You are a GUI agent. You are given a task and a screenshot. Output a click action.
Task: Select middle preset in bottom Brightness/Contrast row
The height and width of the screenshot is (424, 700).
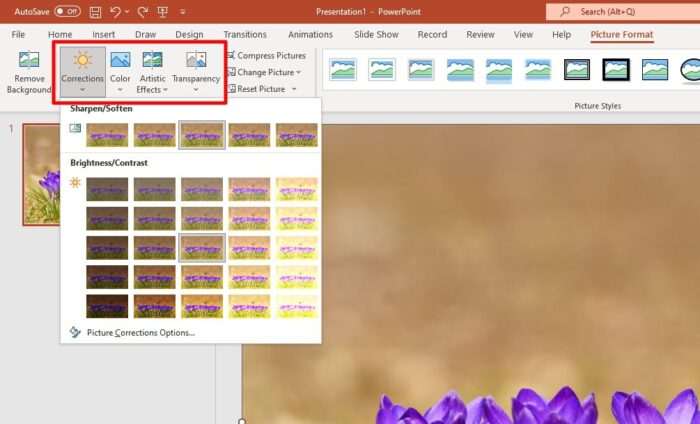click(x=202, y=306)
